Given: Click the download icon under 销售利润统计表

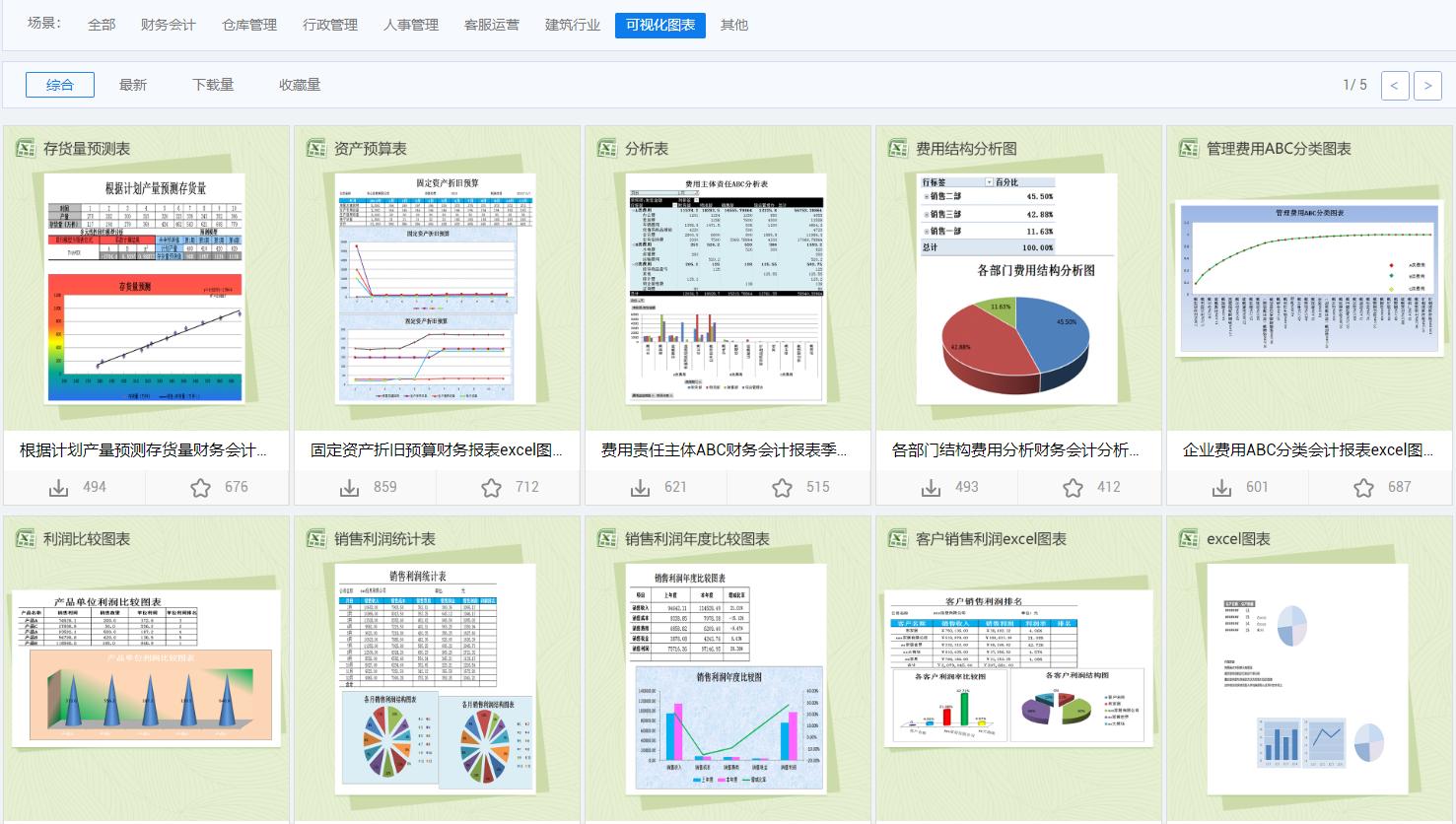Looking at the screenshot, I should click(x=350, y=821).
